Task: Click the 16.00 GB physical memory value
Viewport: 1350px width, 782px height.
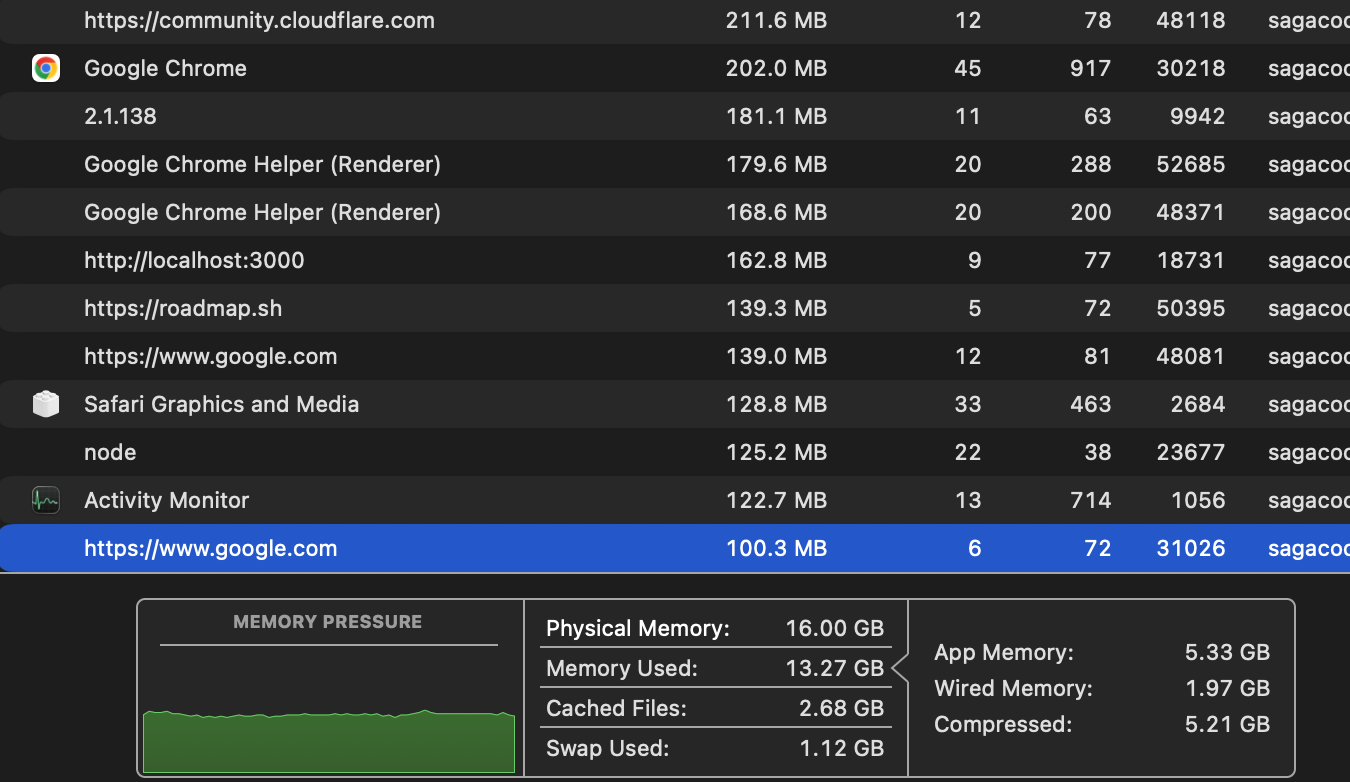Action: (x=834, y=628)
